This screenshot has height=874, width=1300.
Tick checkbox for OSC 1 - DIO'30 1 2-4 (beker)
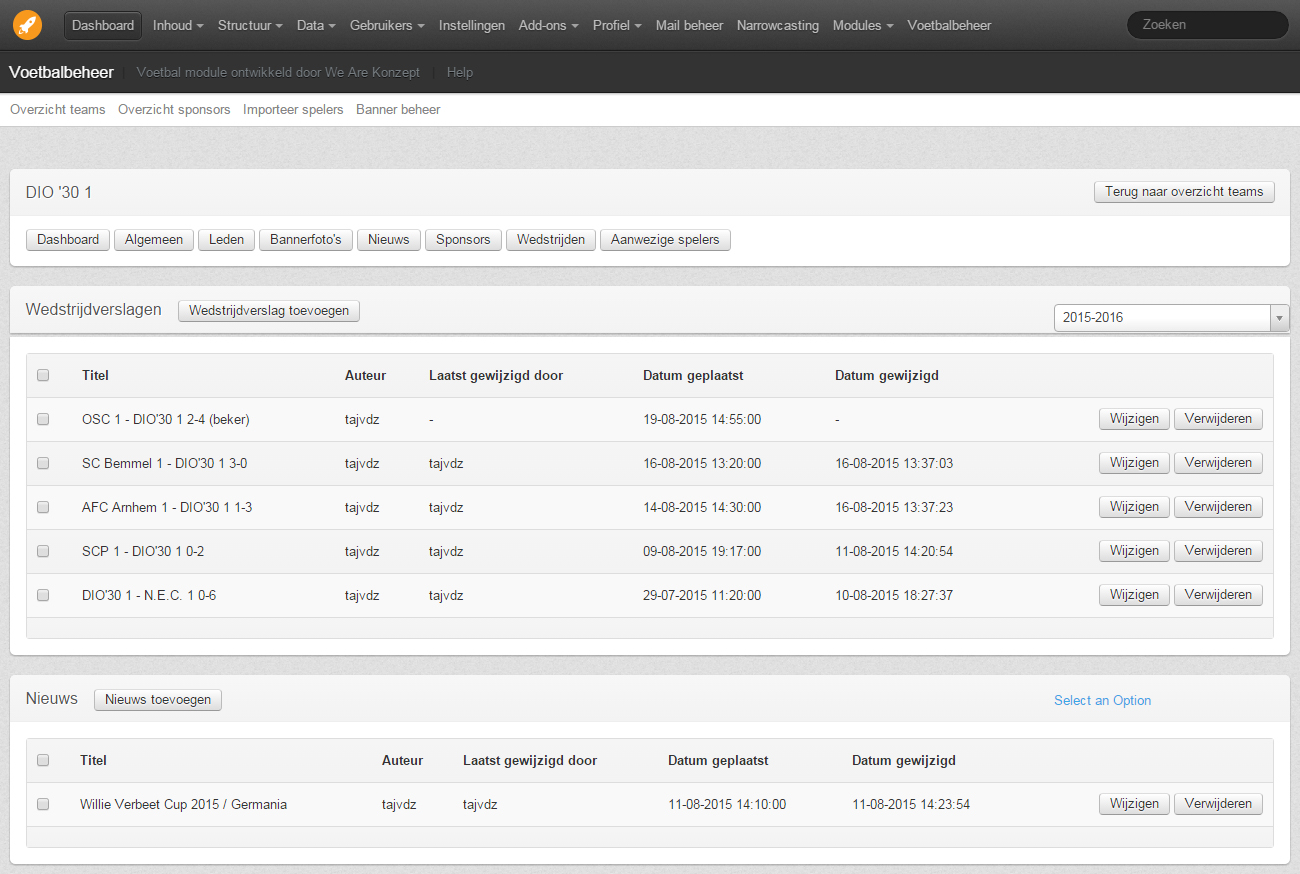tap(43, 420)
